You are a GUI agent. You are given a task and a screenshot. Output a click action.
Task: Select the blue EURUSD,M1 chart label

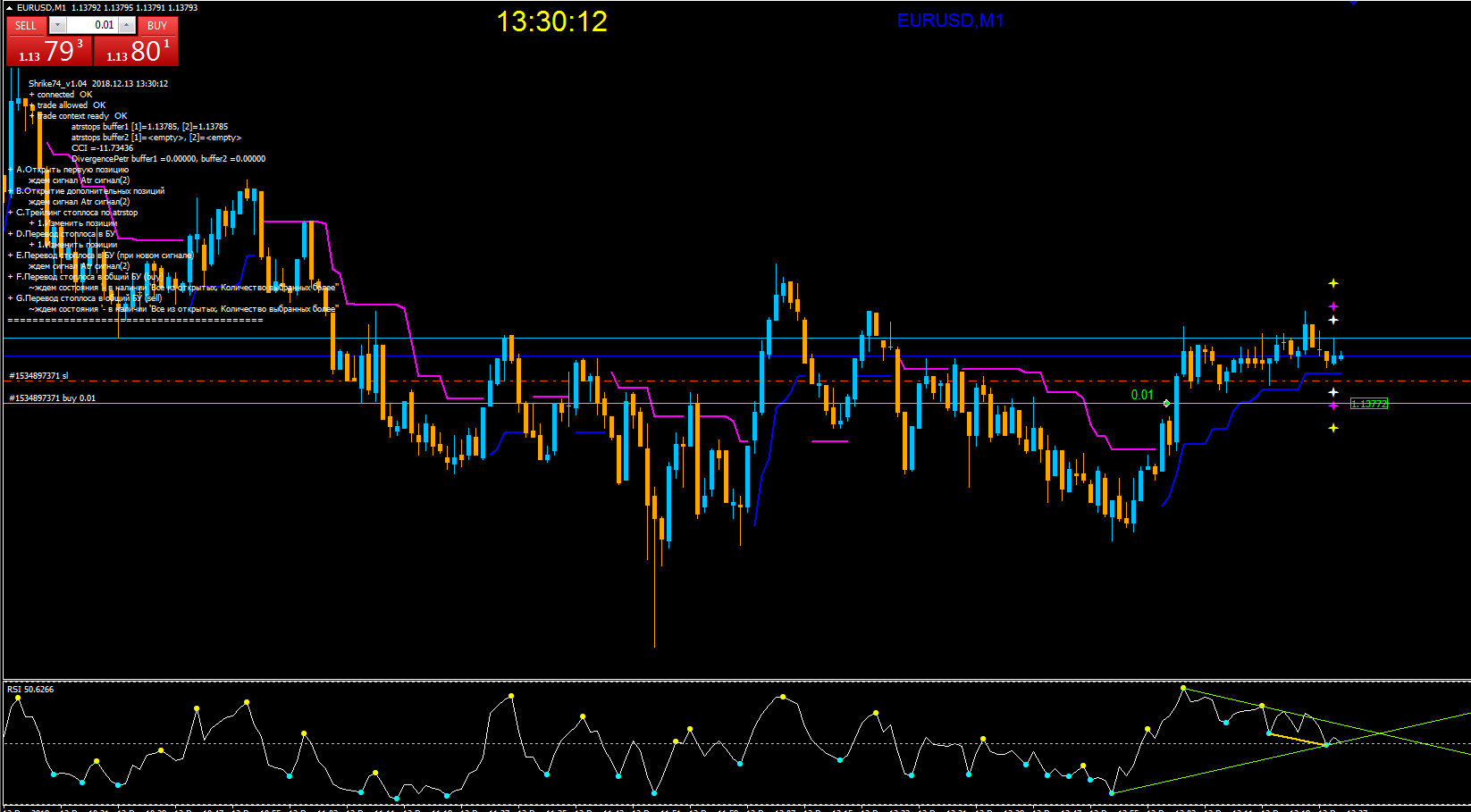[950, 21]
